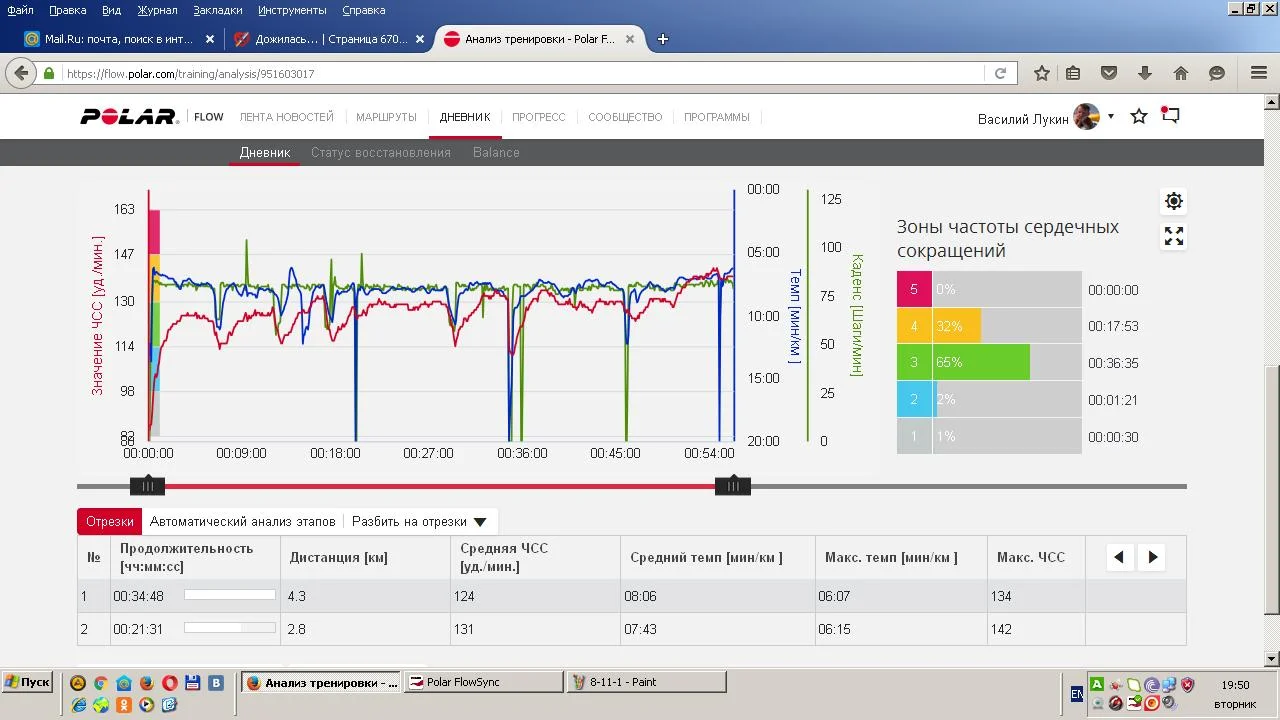Open chart settings gear icon

1174,201
